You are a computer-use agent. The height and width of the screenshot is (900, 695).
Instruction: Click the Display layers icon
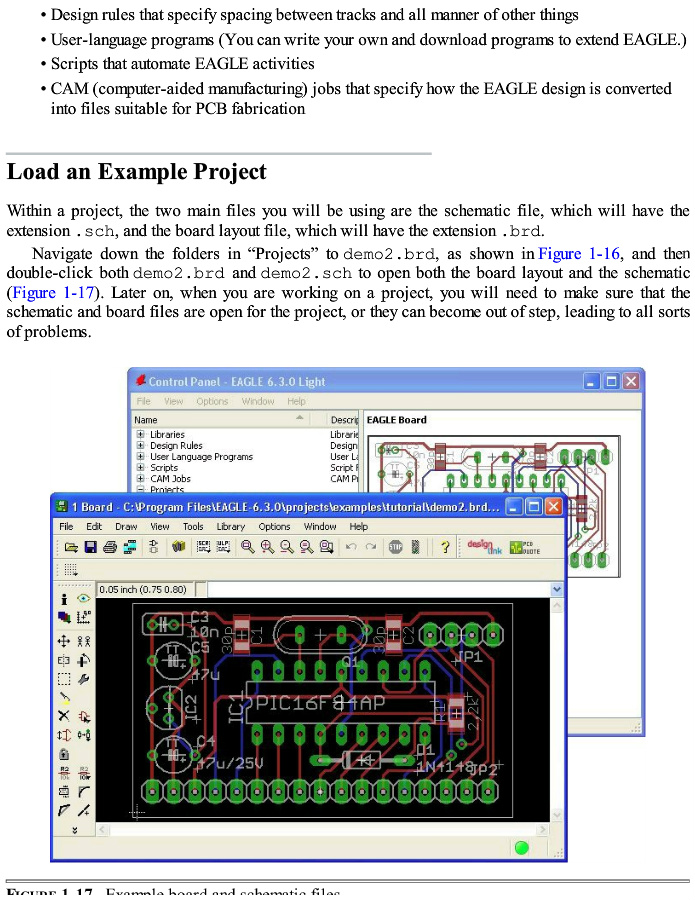64,618
